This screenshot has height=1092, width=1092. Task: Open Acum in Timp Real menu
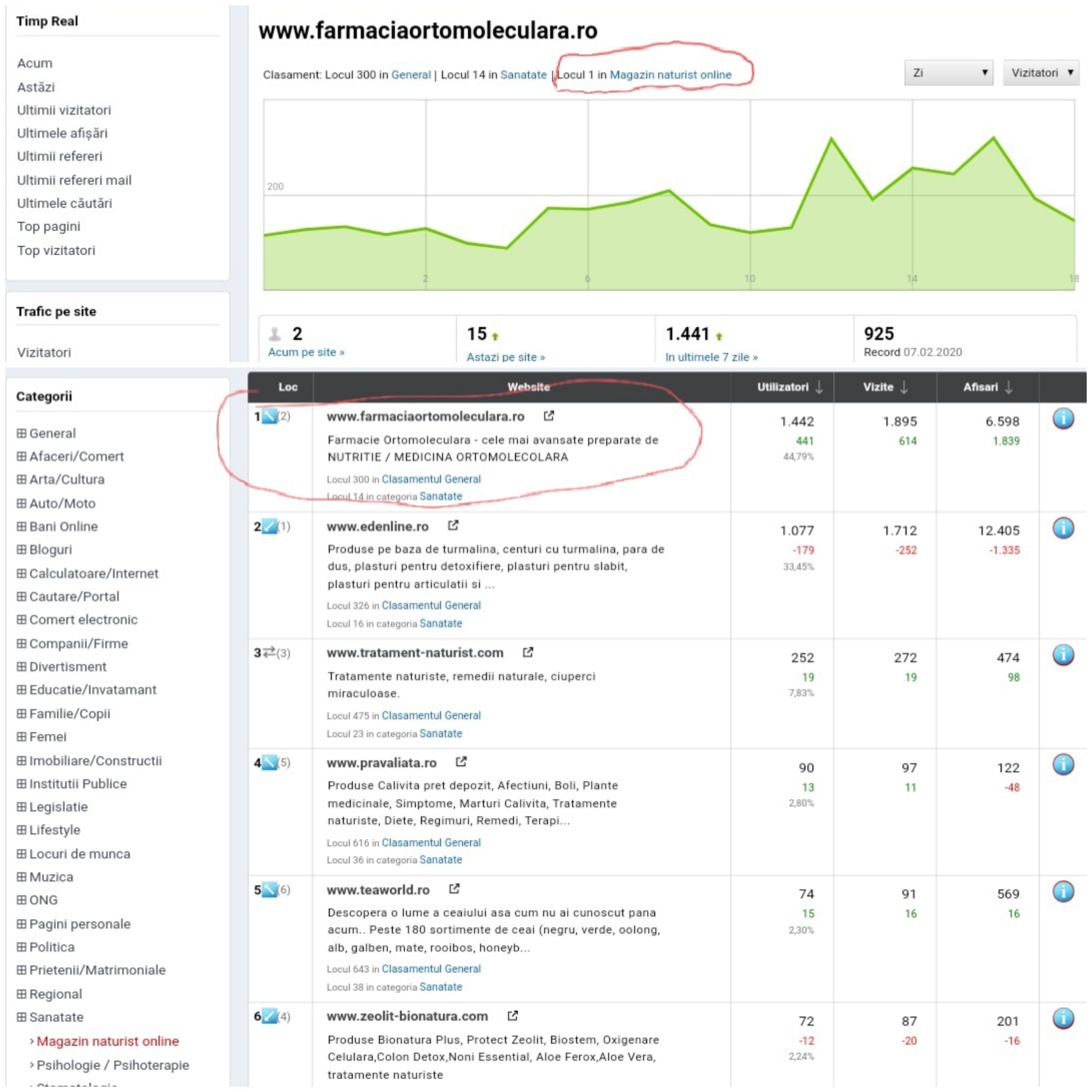35,63
